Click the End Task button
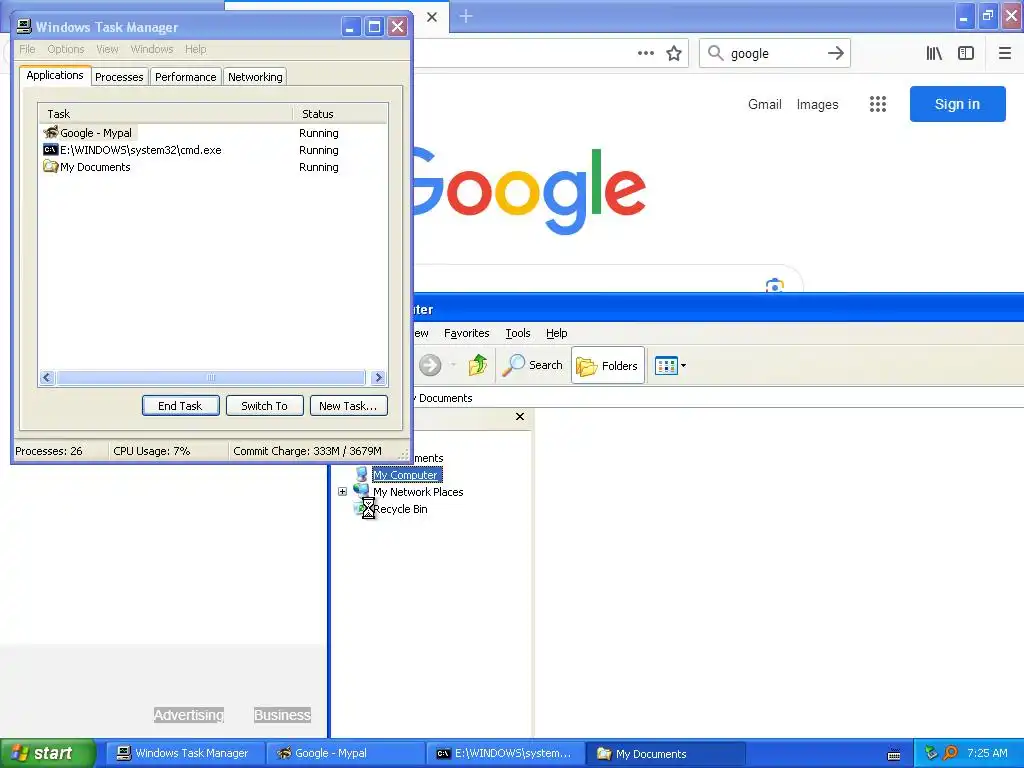The image size is (1024, 768). (x=180, y=406)
